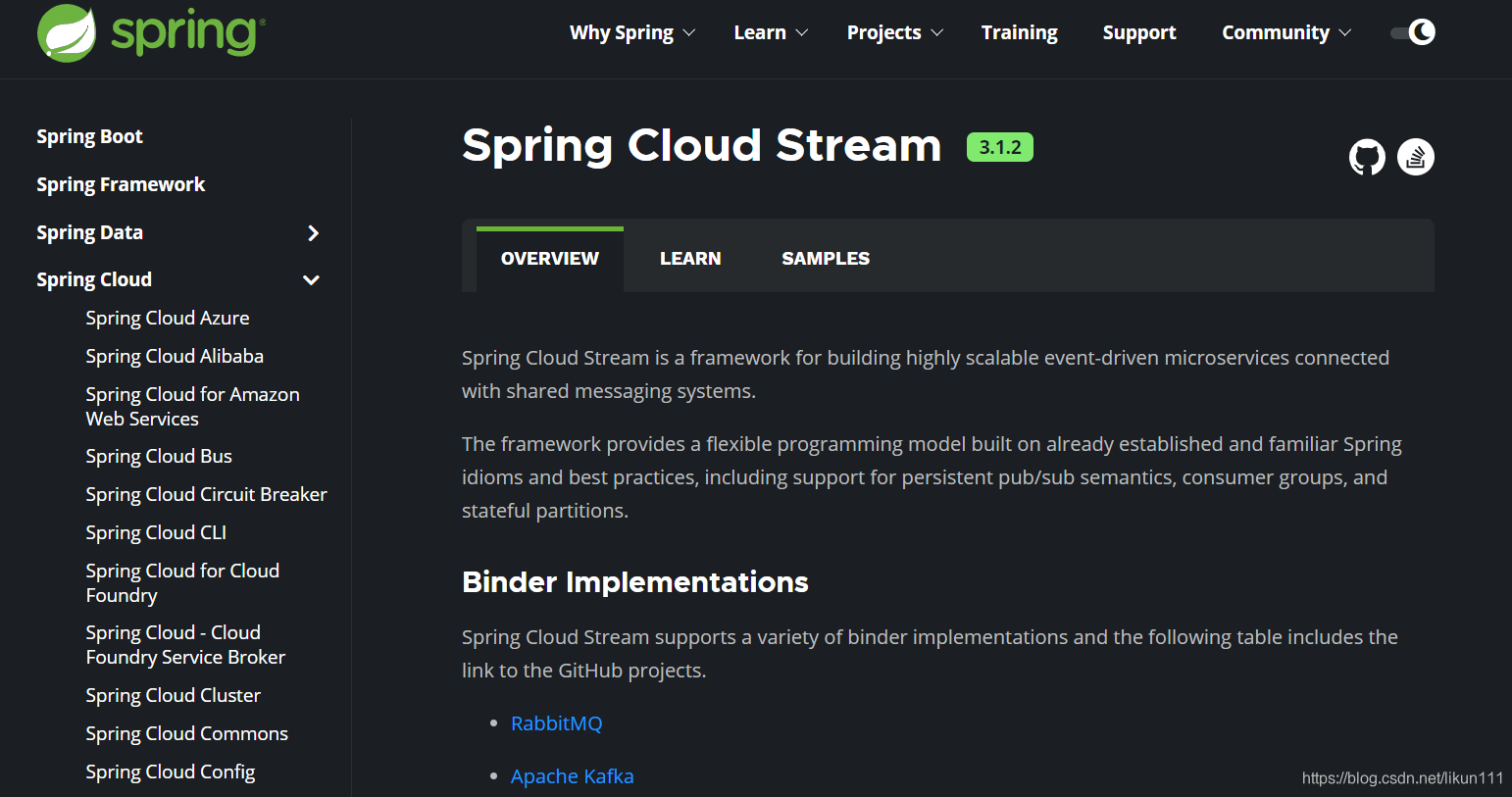Open the Why Spring dropdown menu
Image resolution: width=1512 pixels, height=797 pixels.
pos(632,32)
